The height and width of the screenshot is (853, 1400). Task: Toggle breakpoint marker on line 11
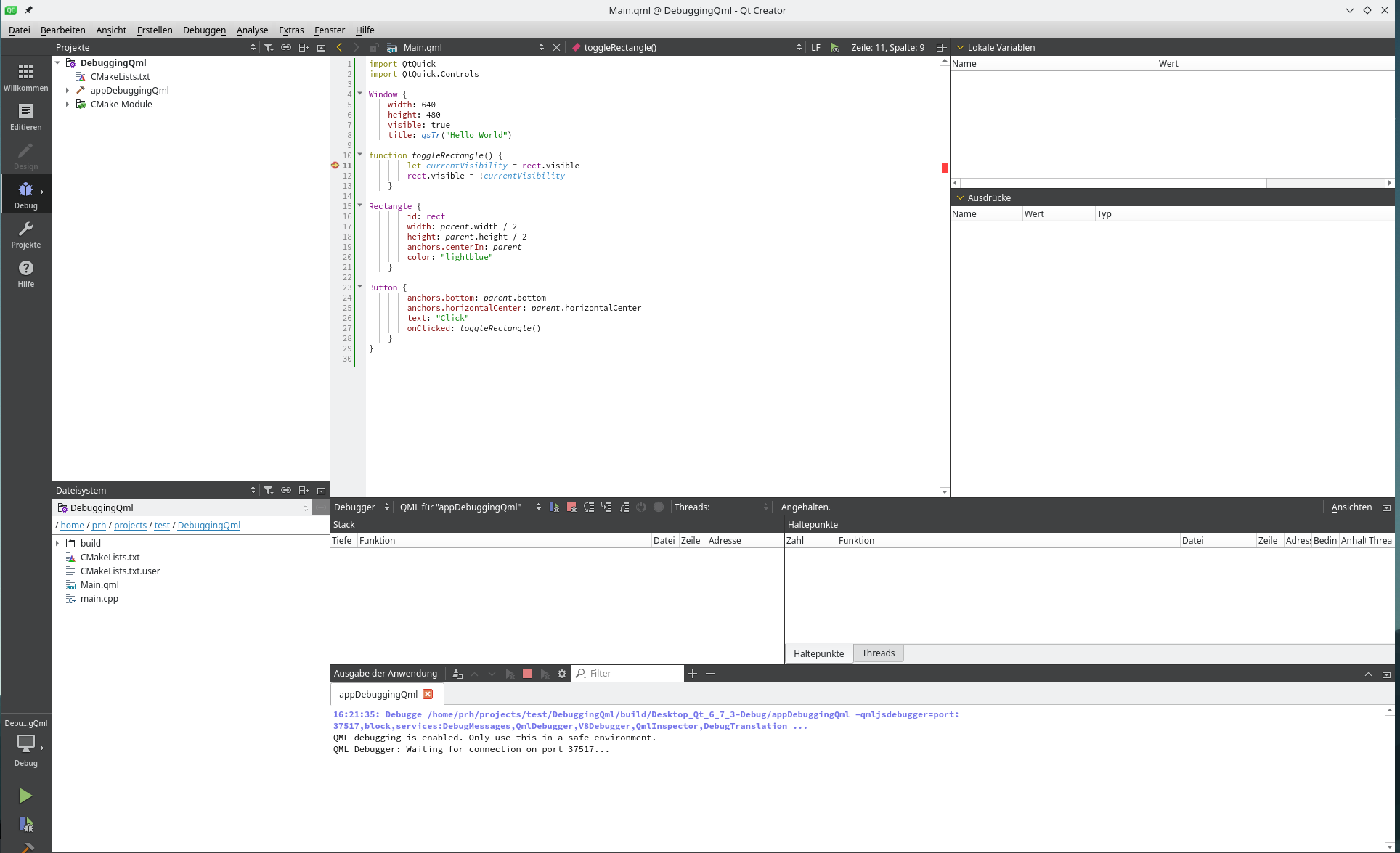pyautogui.click(x=335, y=166)
